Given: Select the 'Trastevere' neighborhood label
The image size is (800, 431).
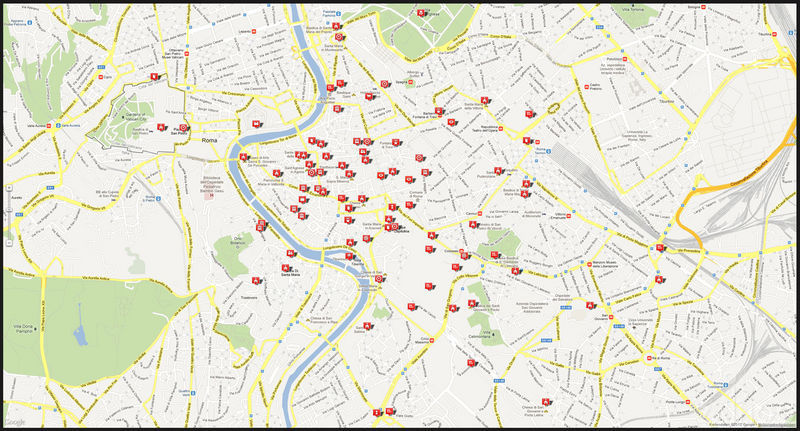Looking at the screenshot, I should 249,297.
